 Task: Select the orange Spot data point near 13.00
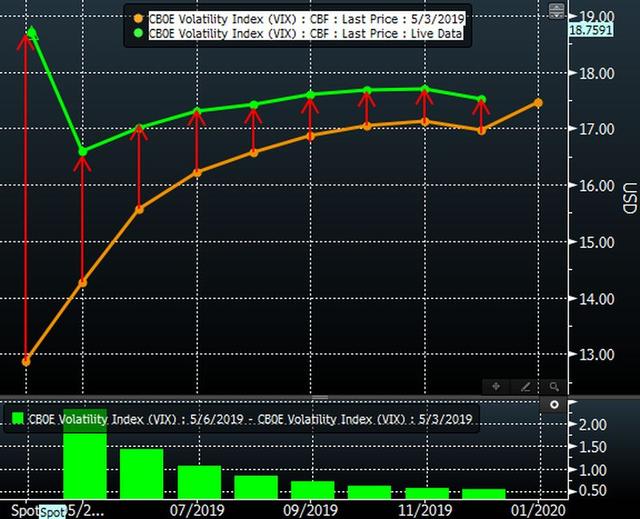[x=26, y=362]
